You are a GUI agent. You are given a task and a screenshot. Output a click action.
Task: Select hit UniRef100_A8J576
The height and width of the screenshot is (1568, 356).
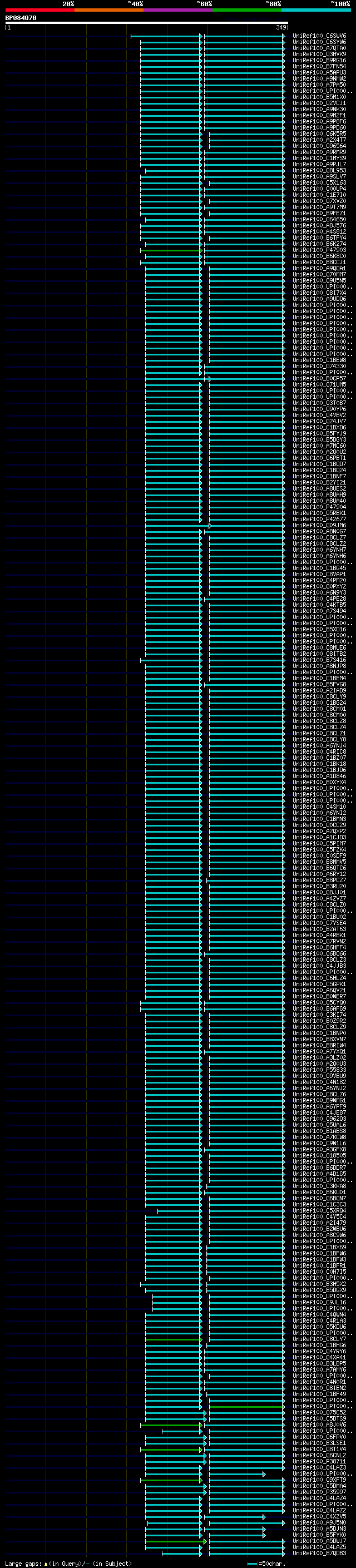pyautogui.click(x=319, y=226)
